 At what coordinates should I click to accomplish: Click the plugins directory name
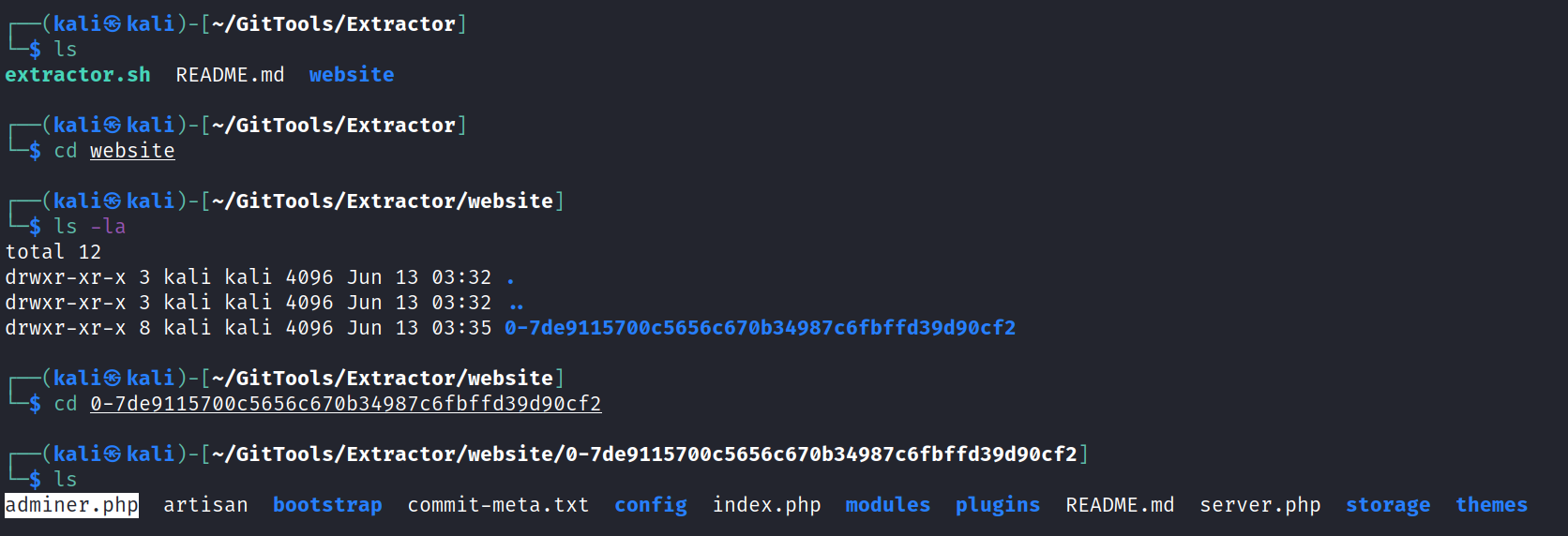tap(998, 505)
